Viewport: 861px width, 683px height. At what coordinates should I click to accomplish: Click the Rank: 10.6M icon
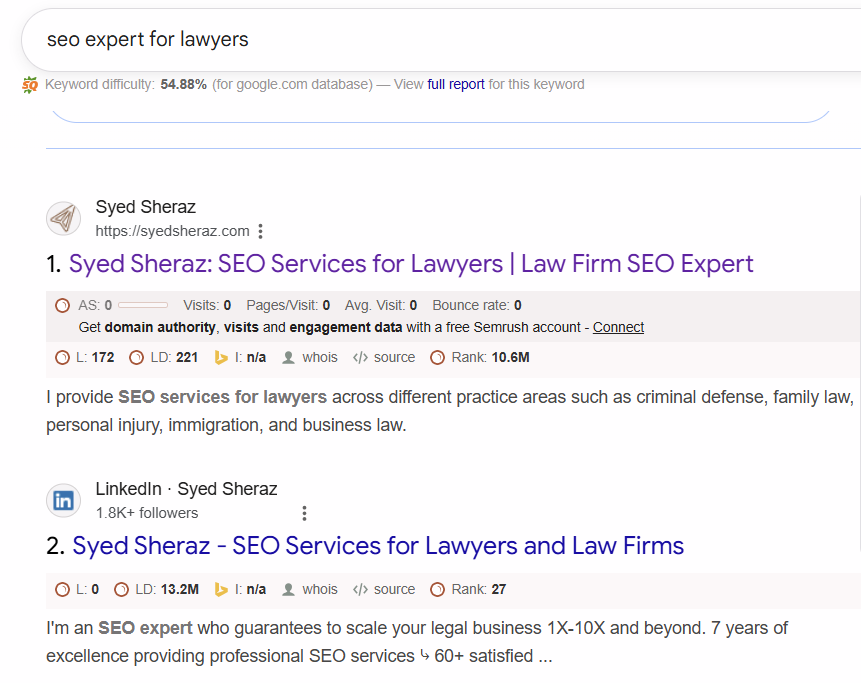coord(437,358)
